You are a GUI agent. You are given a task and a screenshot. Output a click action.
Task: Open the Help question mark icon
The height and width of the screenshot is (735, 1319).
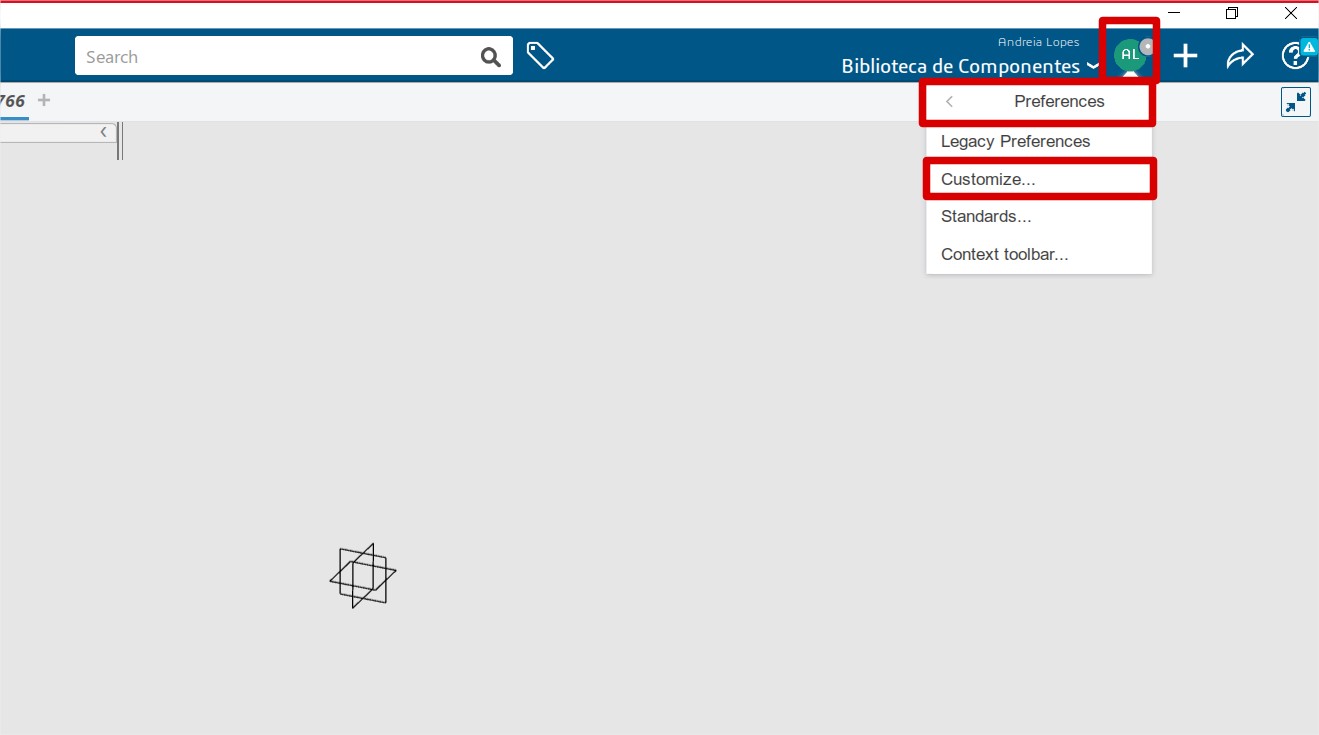(1294, 56)
